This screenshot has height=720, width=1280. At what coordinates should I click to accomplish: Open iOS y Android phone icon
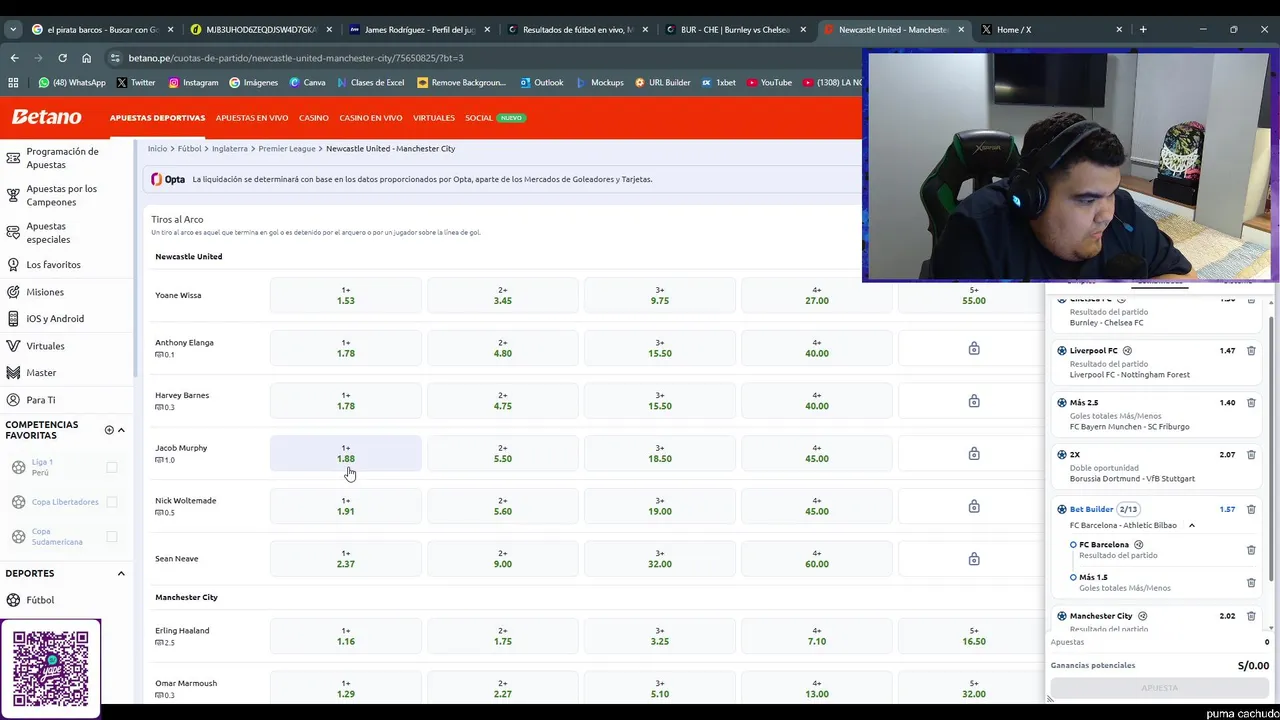coord(13,319)
